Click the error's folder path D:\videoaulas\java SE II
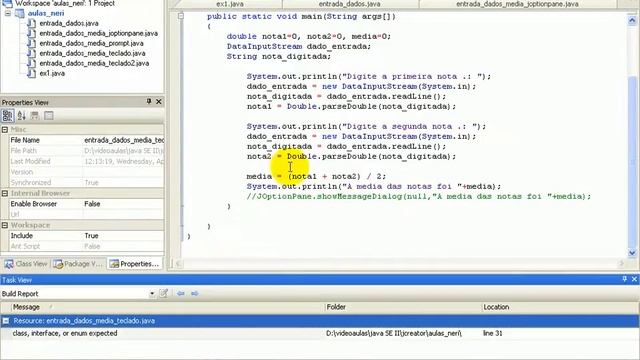The image size is (640, 360). (x=394, y=333)
